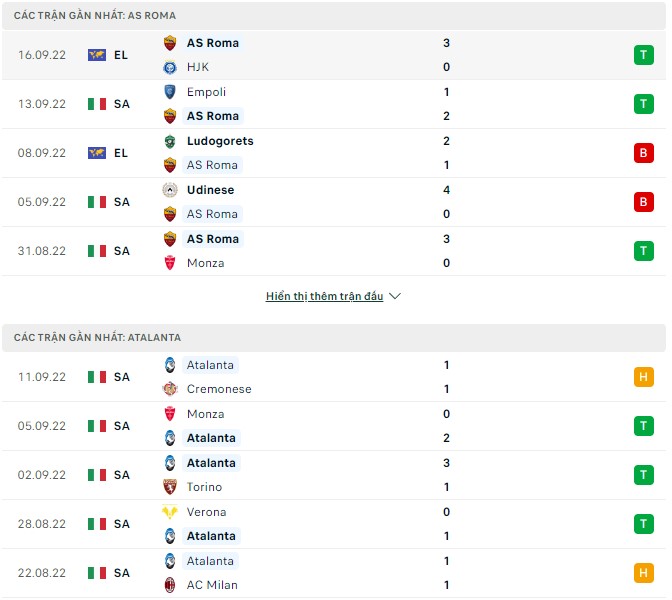The width and height of the screenshot is (672, 600).
Task: Click Europa League flag icon for 16.09.22
Action: 97,55
